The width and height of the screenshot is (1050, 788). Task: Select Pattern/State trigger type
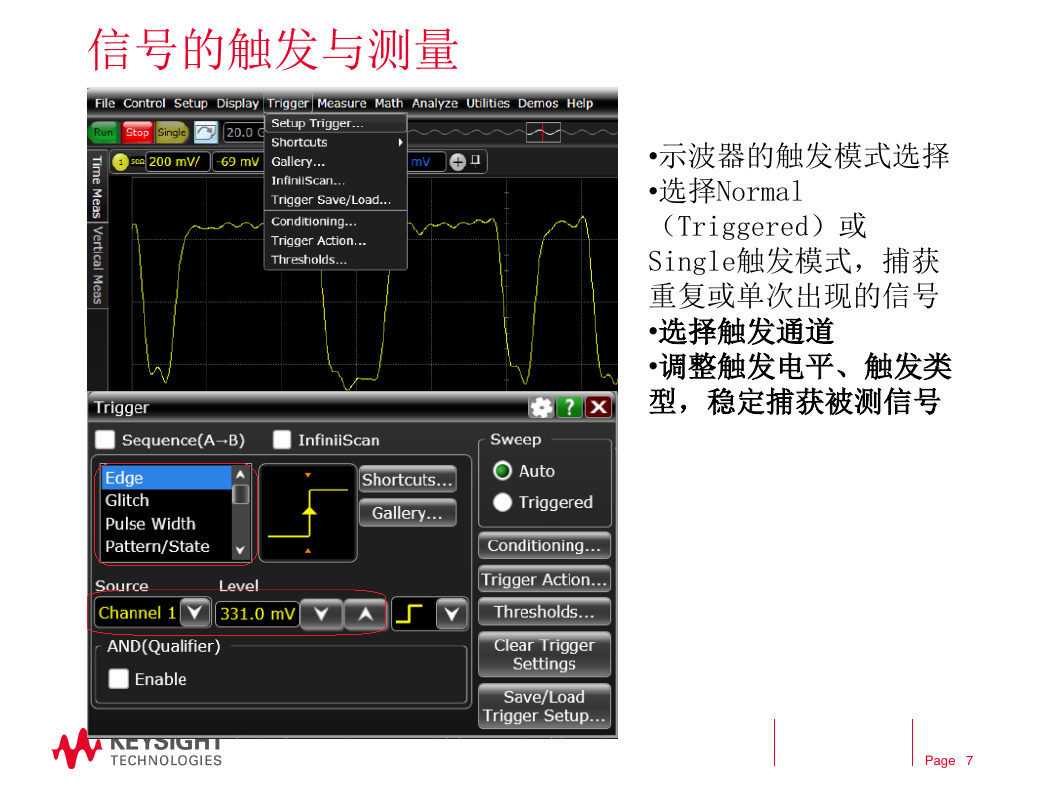[x=167, y=546]
